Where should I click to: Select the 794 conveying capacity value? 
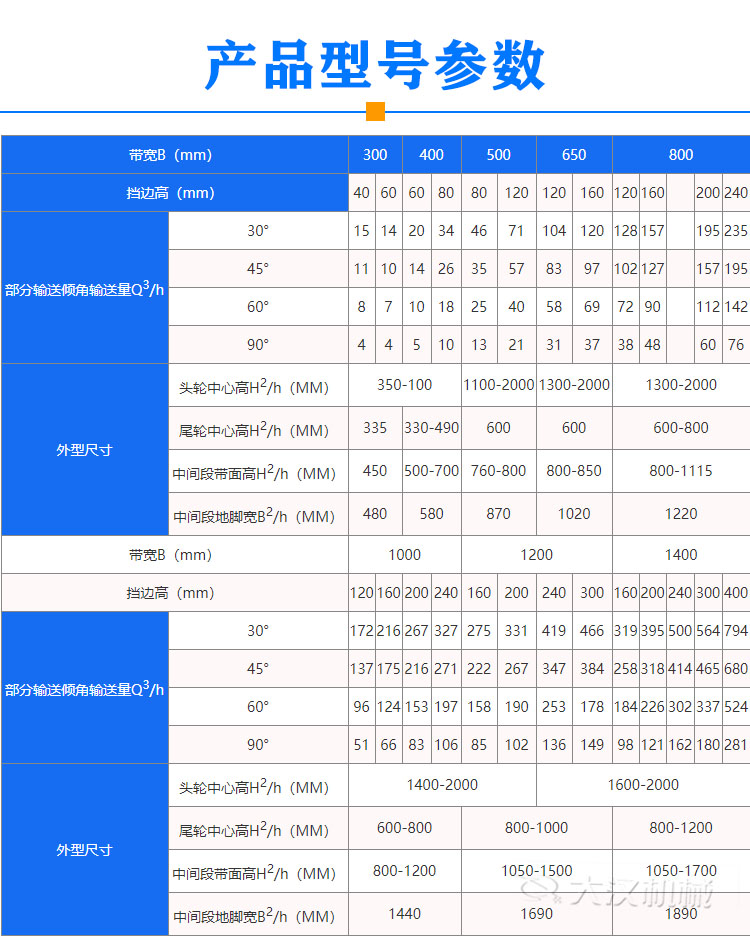tap(735, 631)
